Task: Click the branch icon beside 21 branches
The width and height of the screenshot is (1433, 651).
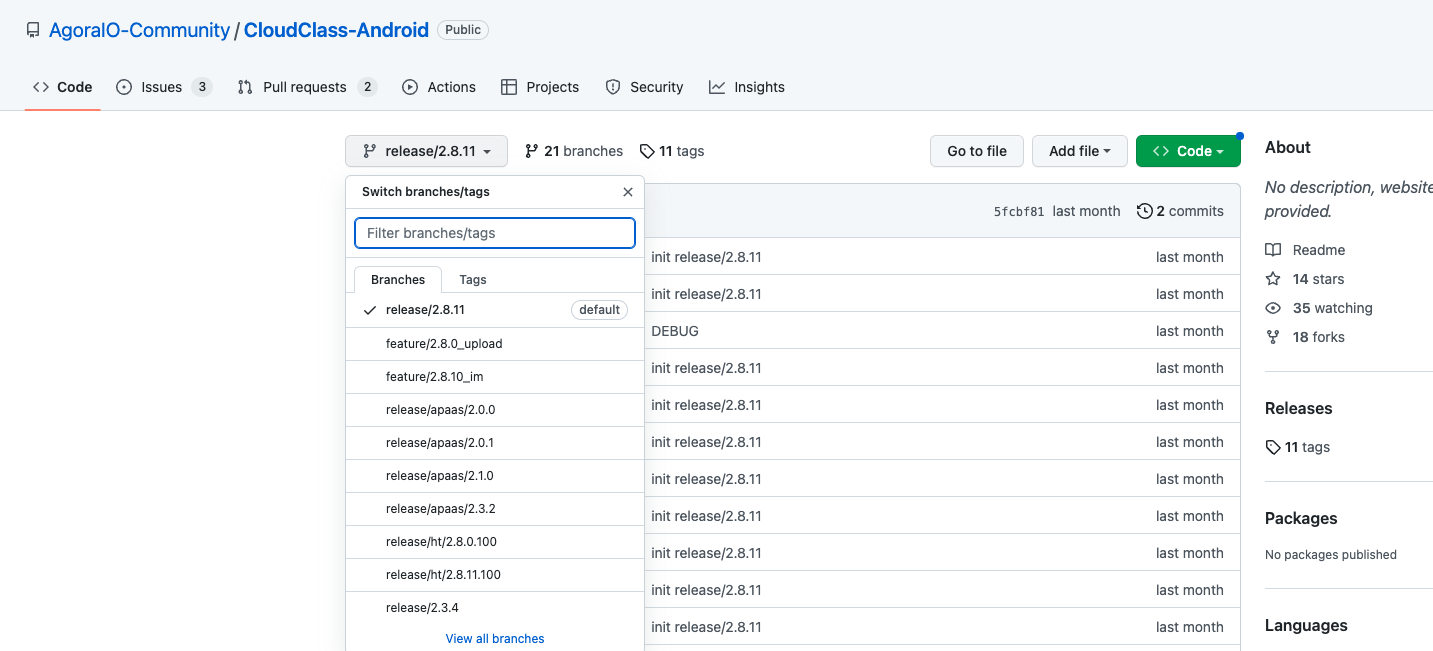Action: (x=532, y=151)
